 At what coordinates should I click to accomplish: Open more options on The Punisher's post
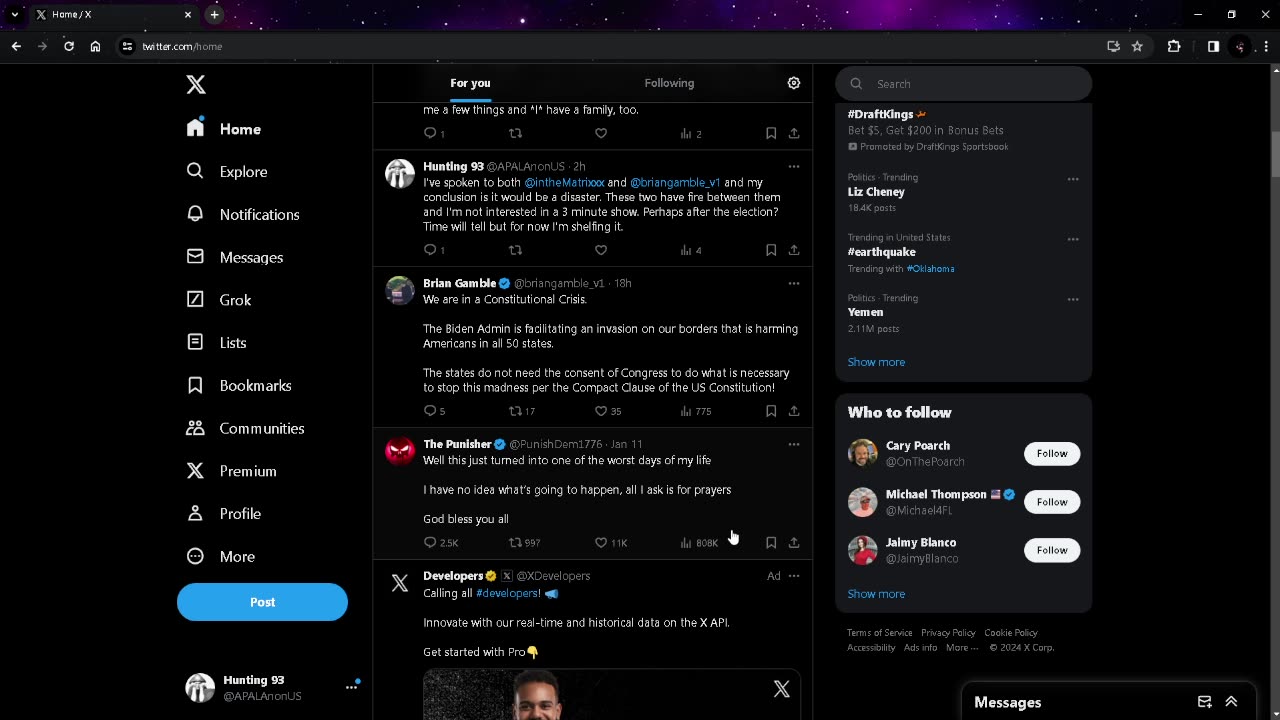pos(794,444)
